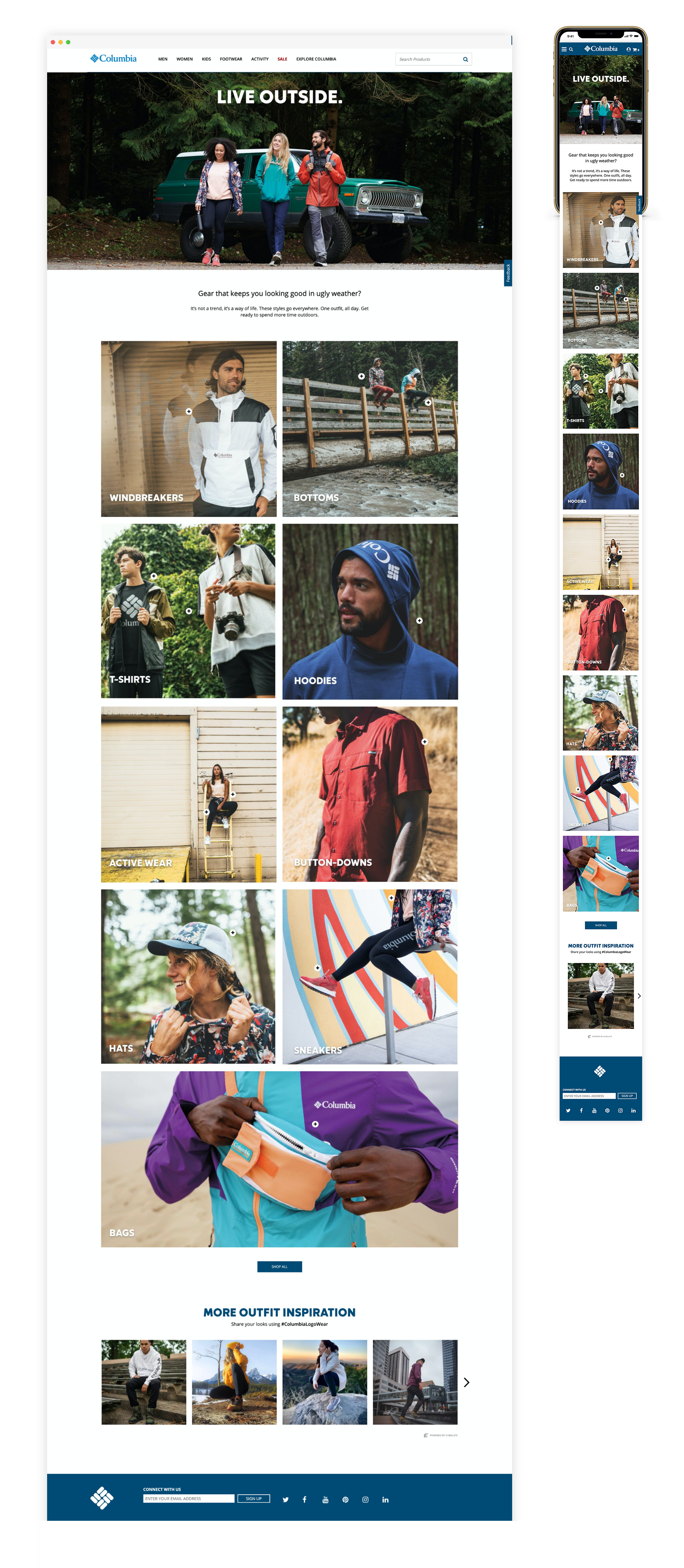Open the Facebook icon in desktop footer

305,1499
